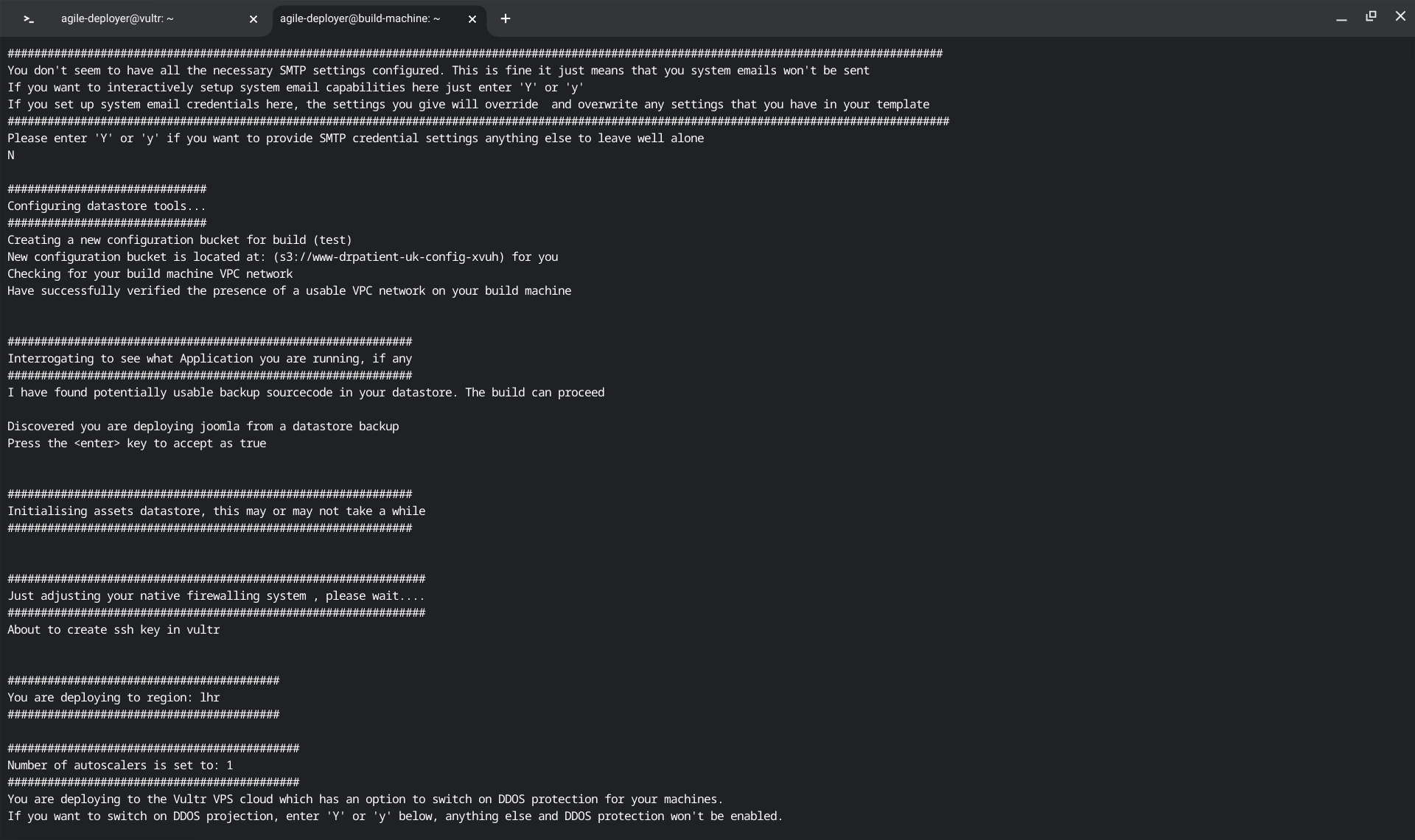
Task: Close the agile-deployer@vultr tab
Action: click(x=254, y=19)
